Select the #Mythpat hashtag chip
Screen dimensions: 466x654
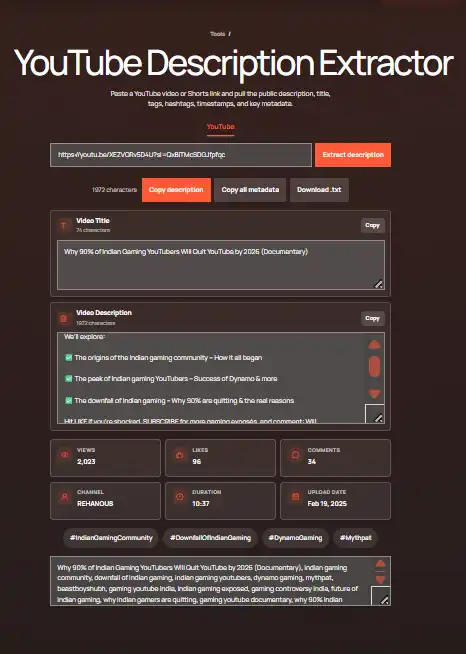(x=355, y=538)
